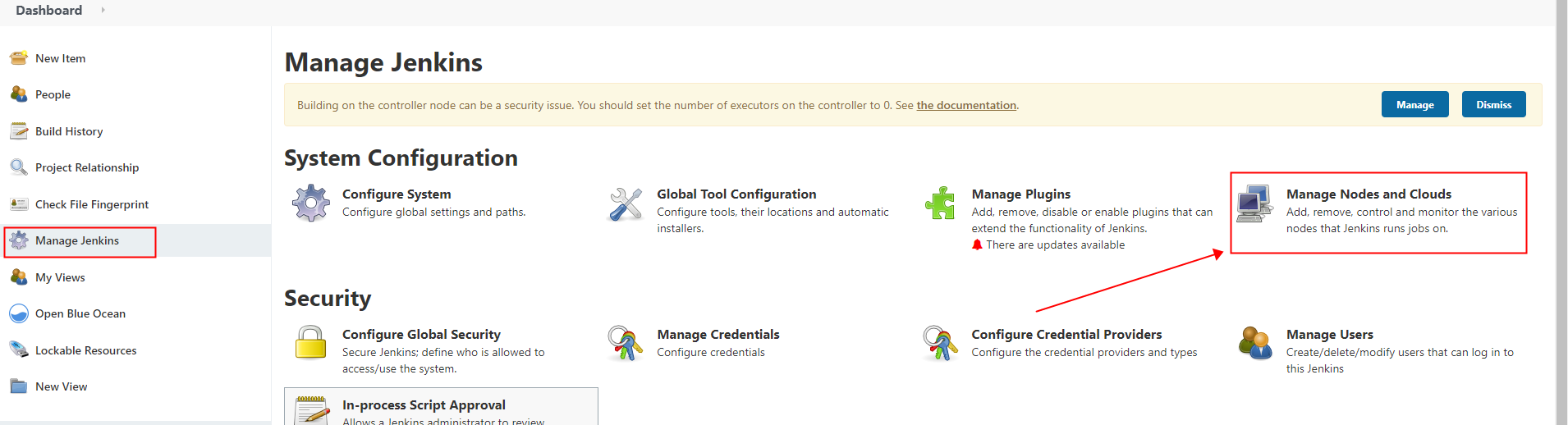Select Manage Jenkins in the sidebar

(77, 240)
